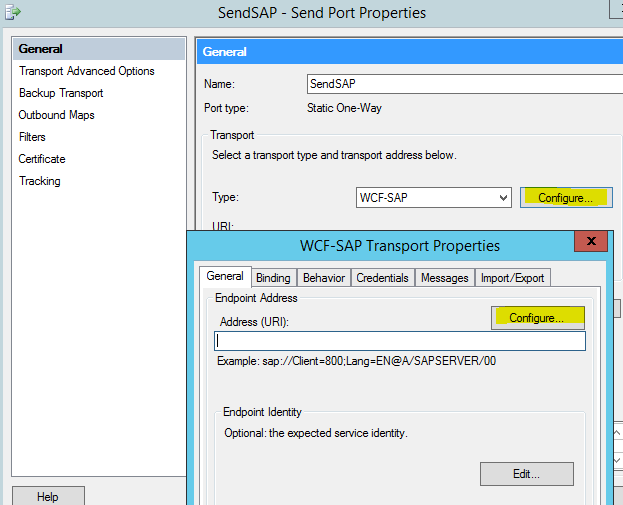This screenshot has width=623, height=505.
Task: Click the Address (URI) text field
Action: 400,341
